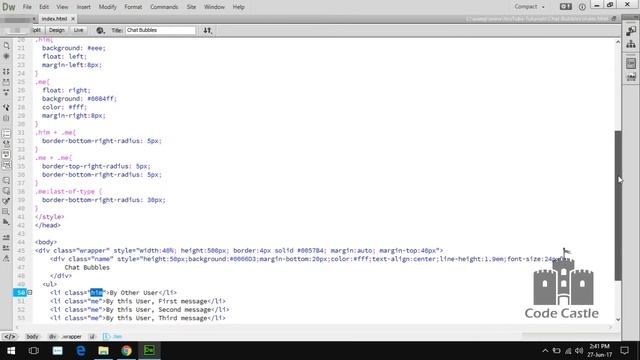This screenshot has height=360, width=640.
Task: Click the Title field containing Chat Bubbles
Action: click(x=160, y=30)
